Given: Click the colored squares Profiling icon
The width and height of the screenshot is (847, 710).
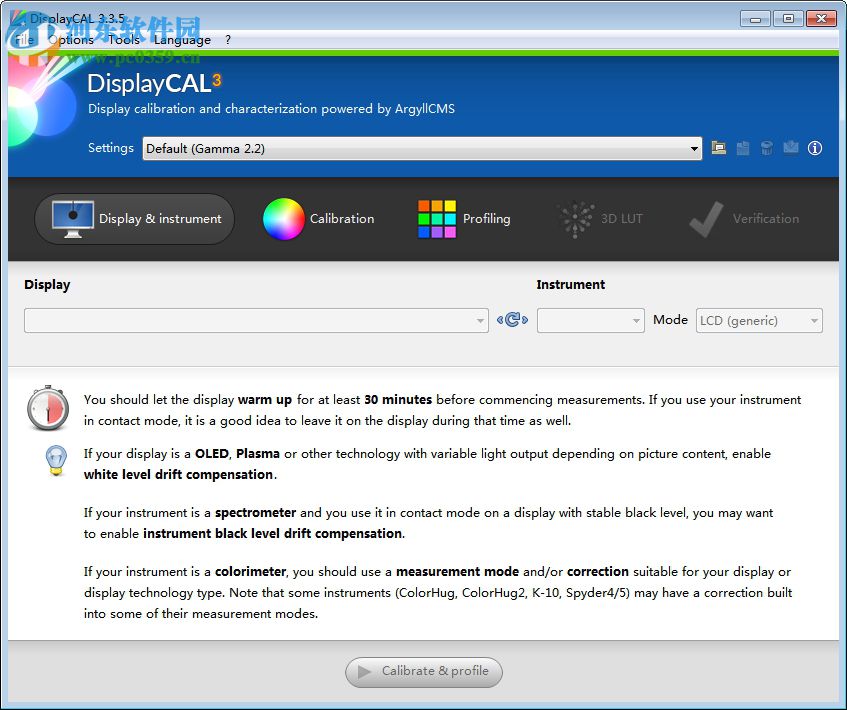Looking at the screenshot, I should coord(437,219).
